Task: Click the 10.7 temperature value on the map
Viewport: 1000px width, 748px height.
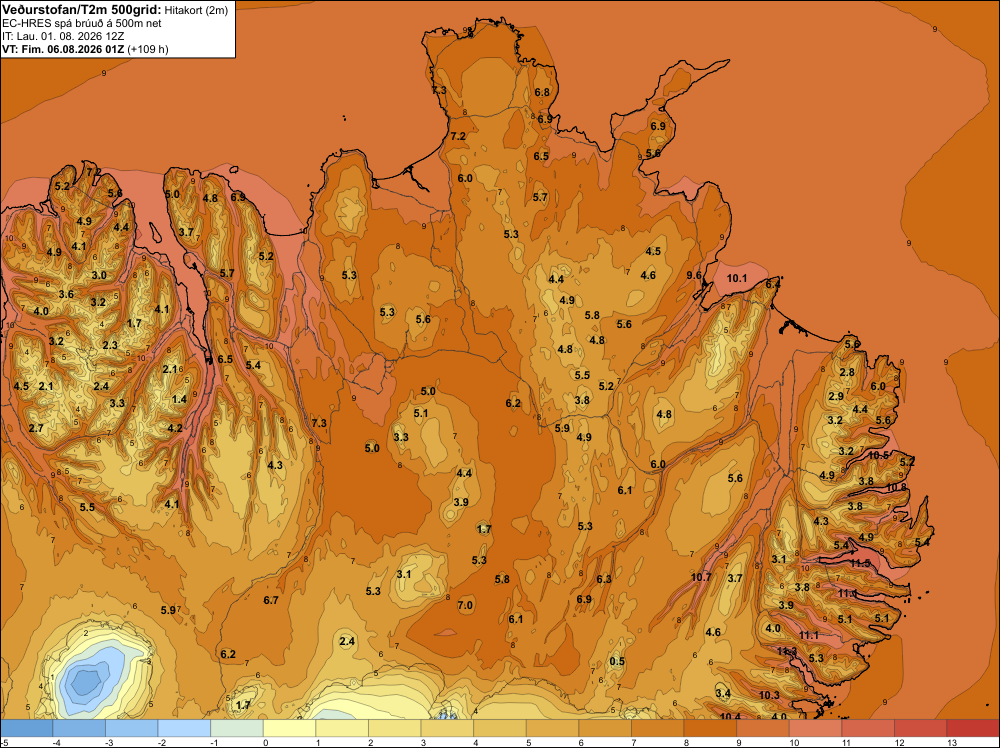Action: pos(701,577)
